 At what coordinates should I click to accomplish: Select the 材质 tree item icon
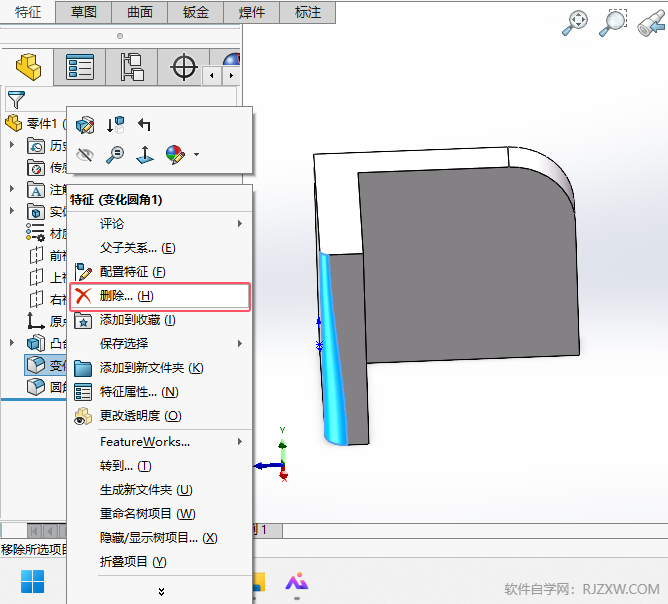click(35, 233)
